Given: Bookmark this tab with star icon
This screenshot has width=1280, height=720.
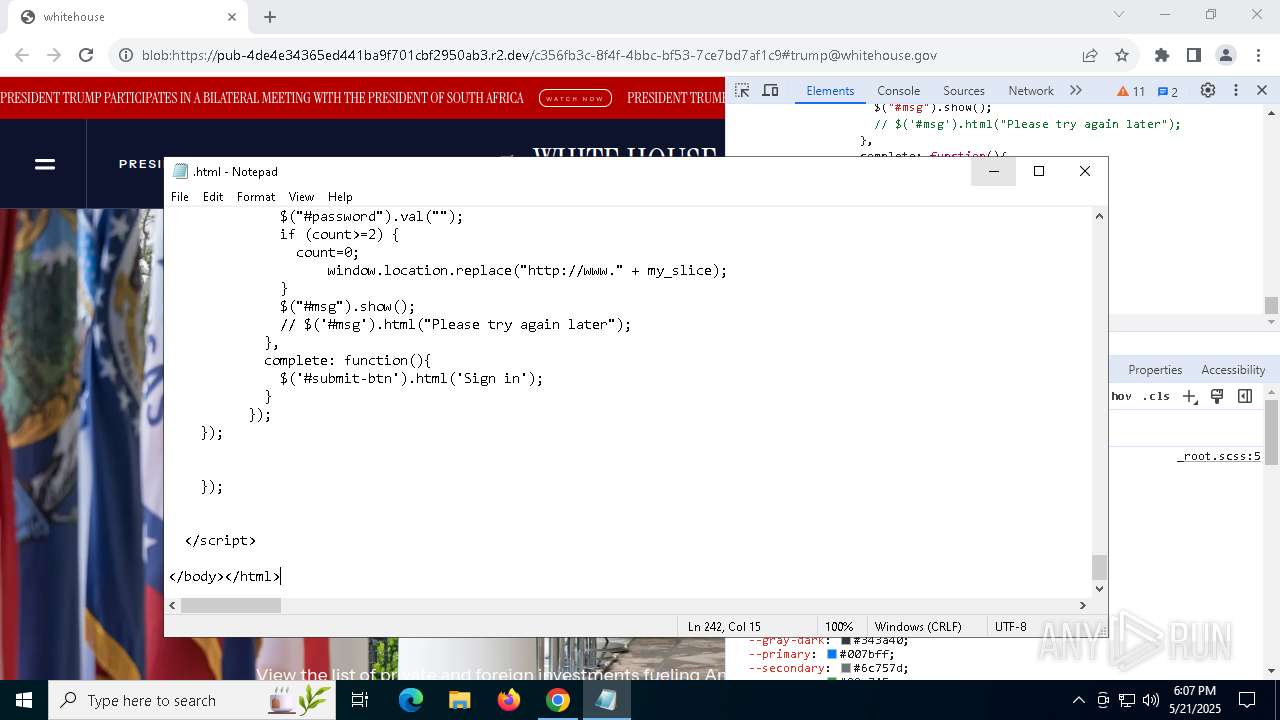Looking at the screenshot, I should coord(1122,55).
